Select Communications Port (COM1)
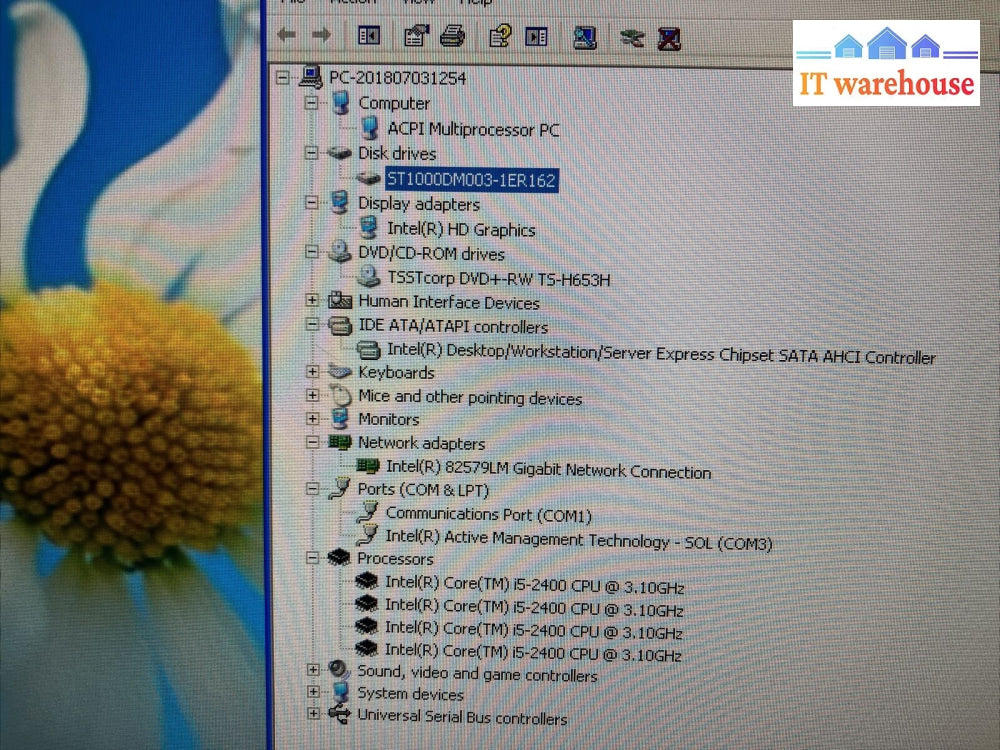 coord(488,515)
